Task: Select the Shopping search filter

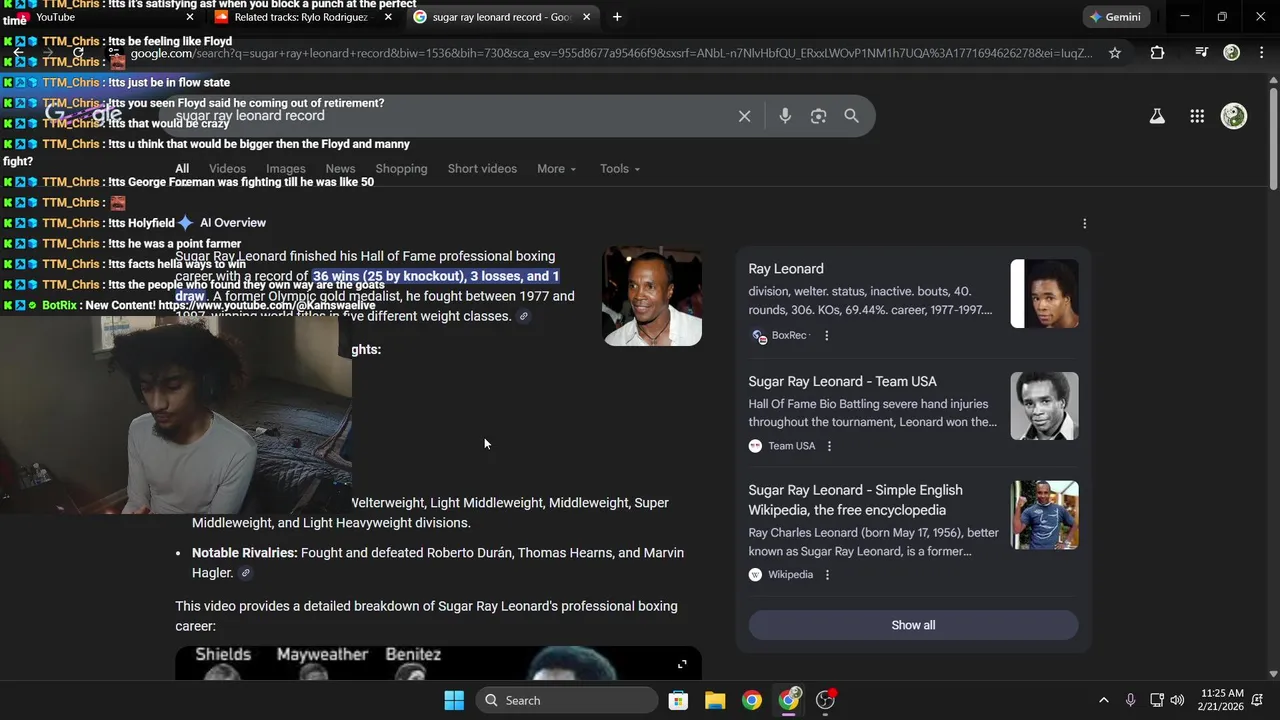Action: (x=401, y=169)
